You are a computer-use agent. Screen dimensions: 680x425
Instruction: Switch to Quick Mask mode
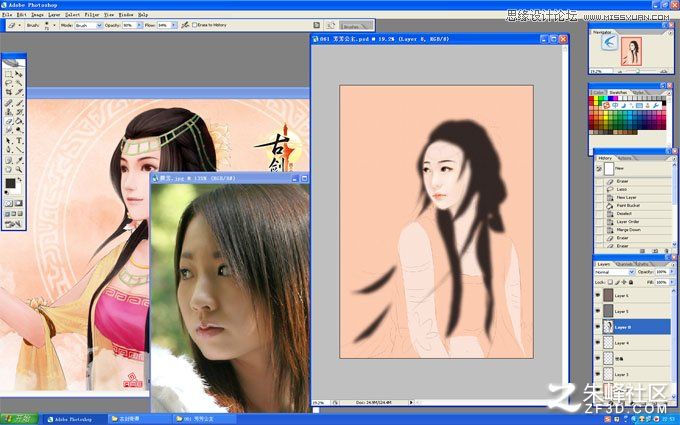point(19,203)
